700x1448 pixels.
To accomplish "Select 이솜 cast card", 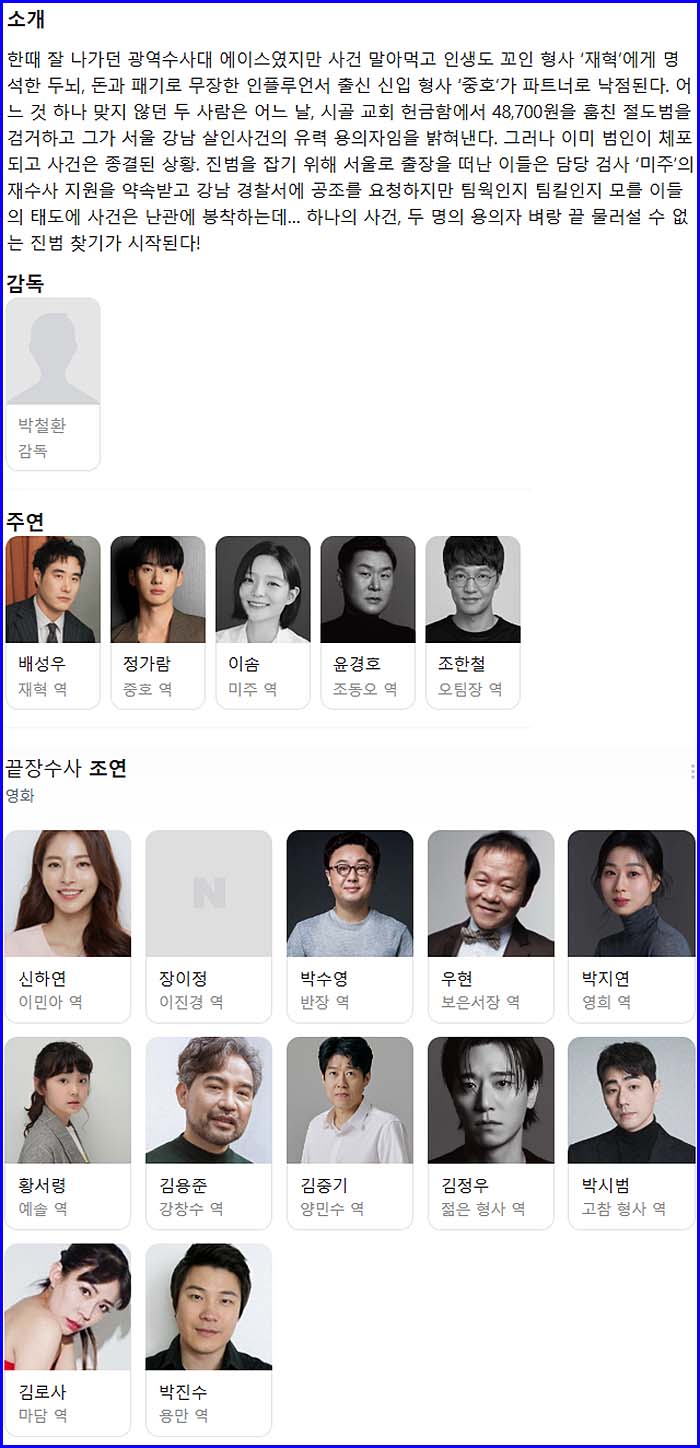I will (263, 622).
